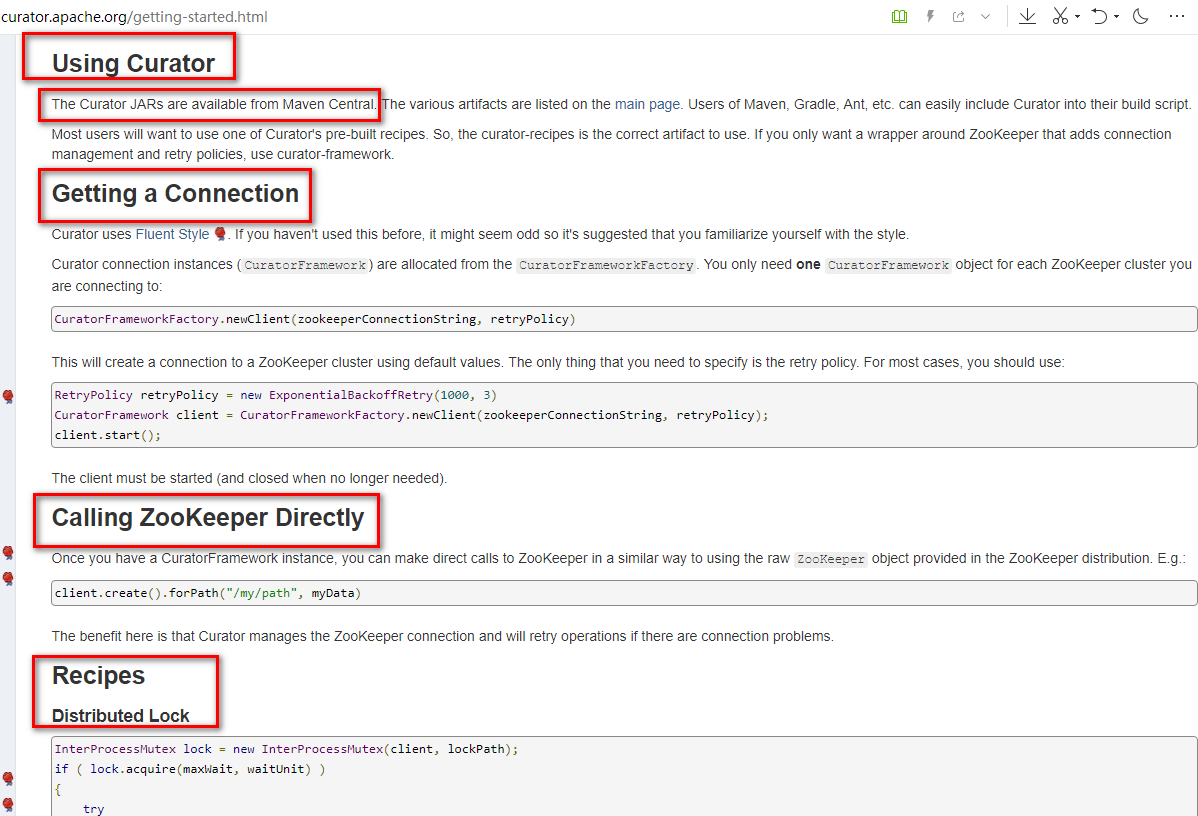Click the "Recipes" heading

coord(99,675)
